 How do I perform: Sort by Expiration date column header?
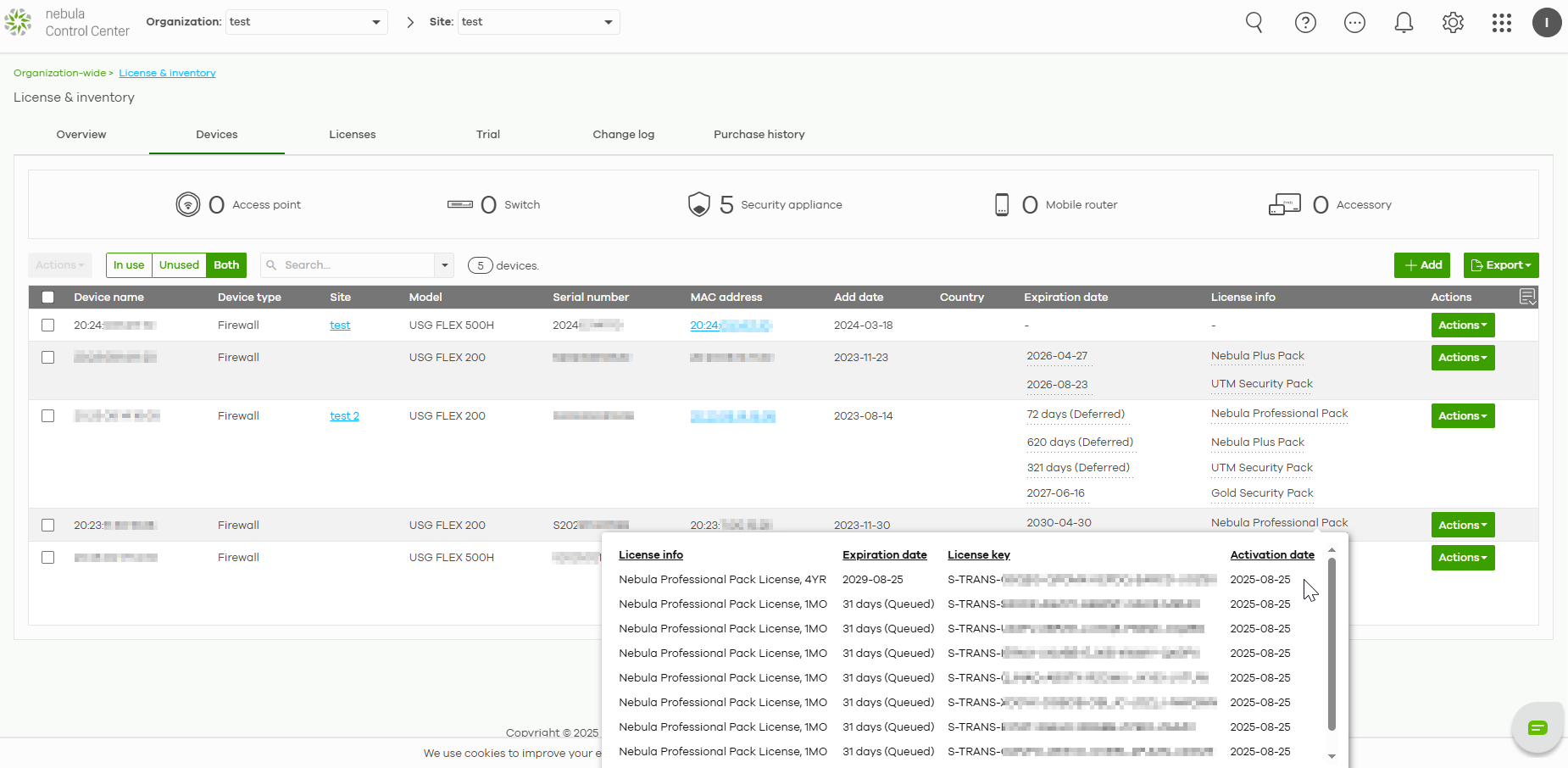point(1065,298)
